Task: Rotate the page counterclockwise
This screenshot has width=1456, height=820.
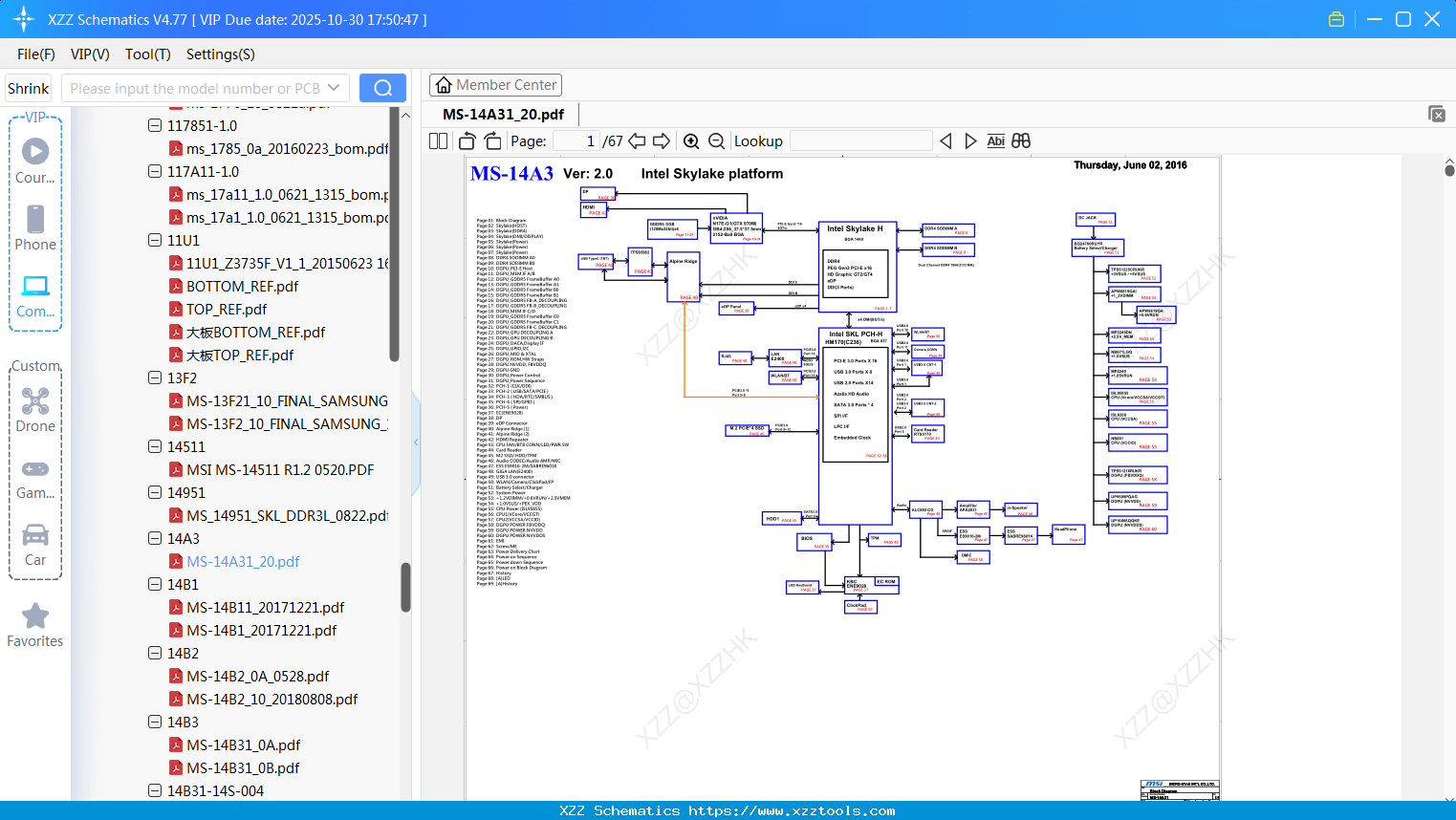Action: pyautogui.click(x=467, y=141)
